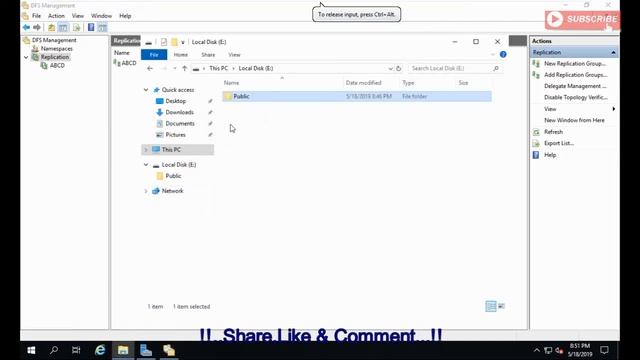Click Refresh in Actions pane
Screen dimensions: 640x360
(553, 132)
